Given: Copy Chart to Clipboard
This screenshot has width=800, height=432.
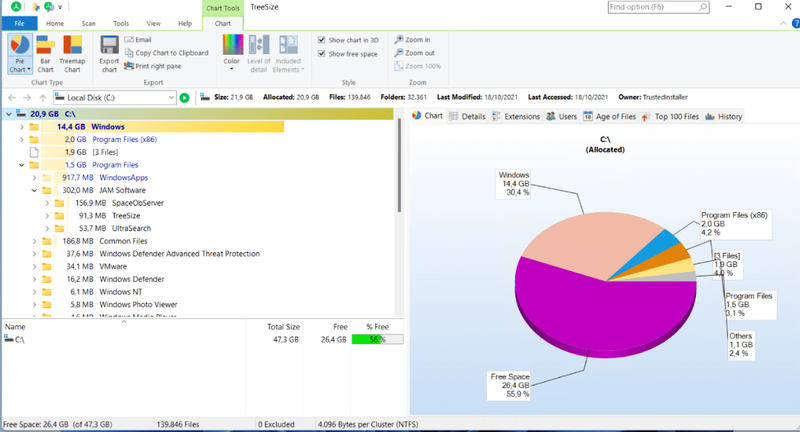Looking at the screenshot, I should (166, 53).
